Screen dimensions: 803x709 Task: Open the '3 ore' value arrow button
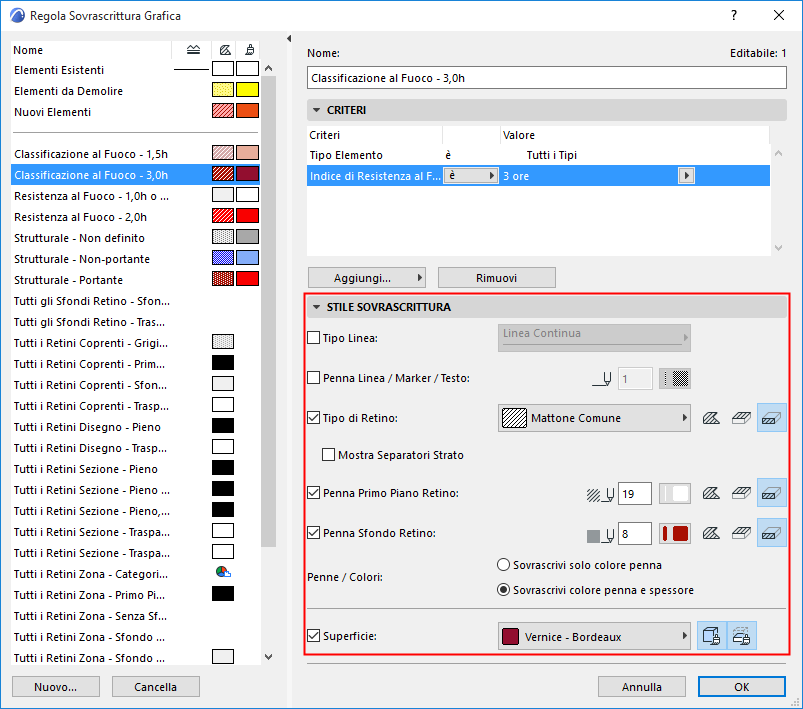tap(686, 176)
